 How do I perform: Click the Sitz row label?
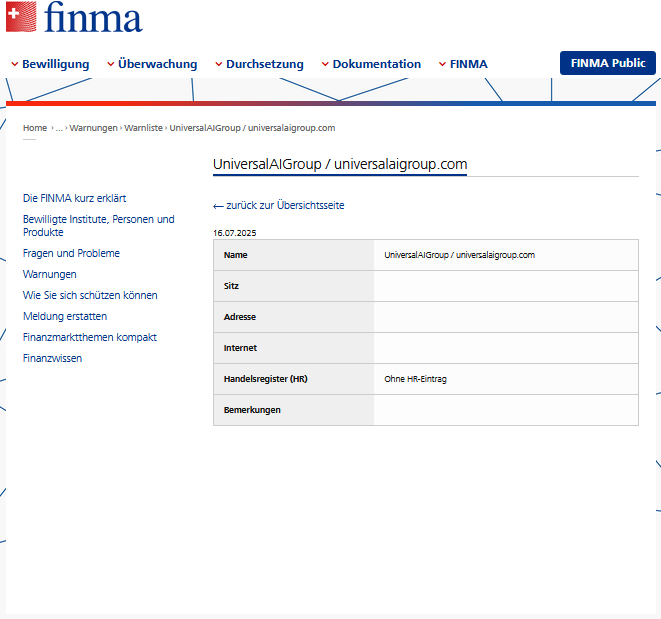click(x=231, y=286)
